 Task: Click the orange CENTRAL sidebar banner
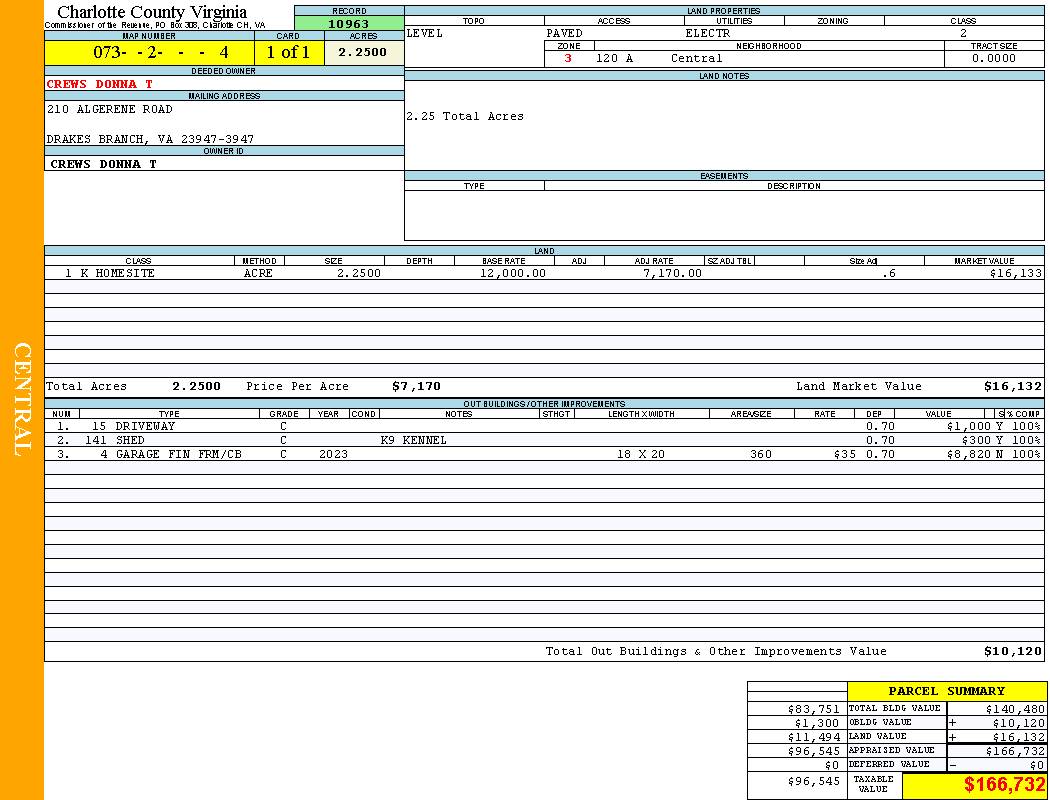point(22,400)
